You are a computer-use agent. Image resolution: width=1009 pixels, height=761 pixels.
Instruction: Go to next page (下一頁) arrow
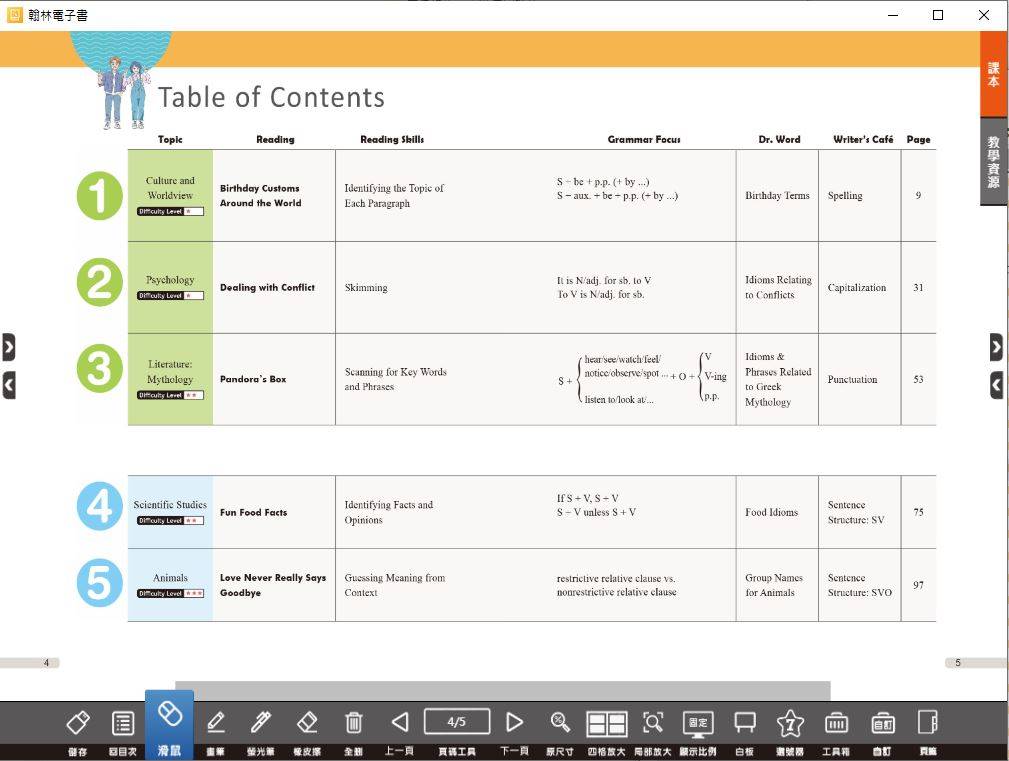tap(514, 722)
